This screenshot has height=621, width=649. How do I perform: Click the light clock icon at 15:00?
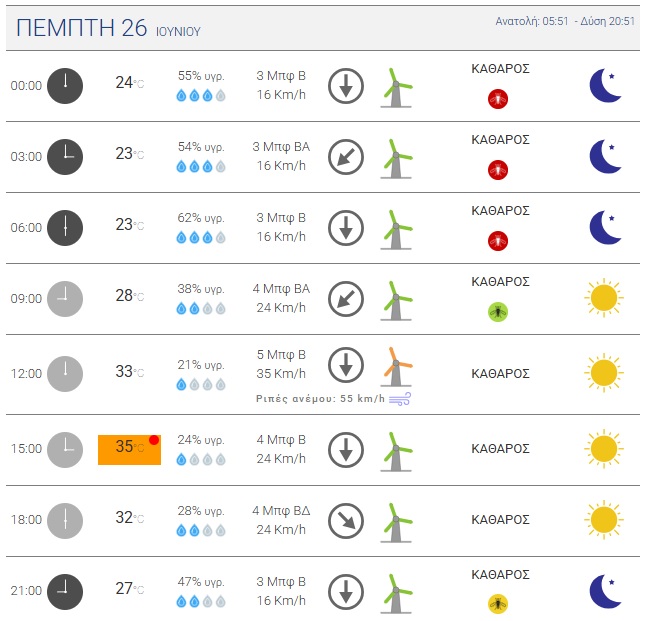coord(65,449)
